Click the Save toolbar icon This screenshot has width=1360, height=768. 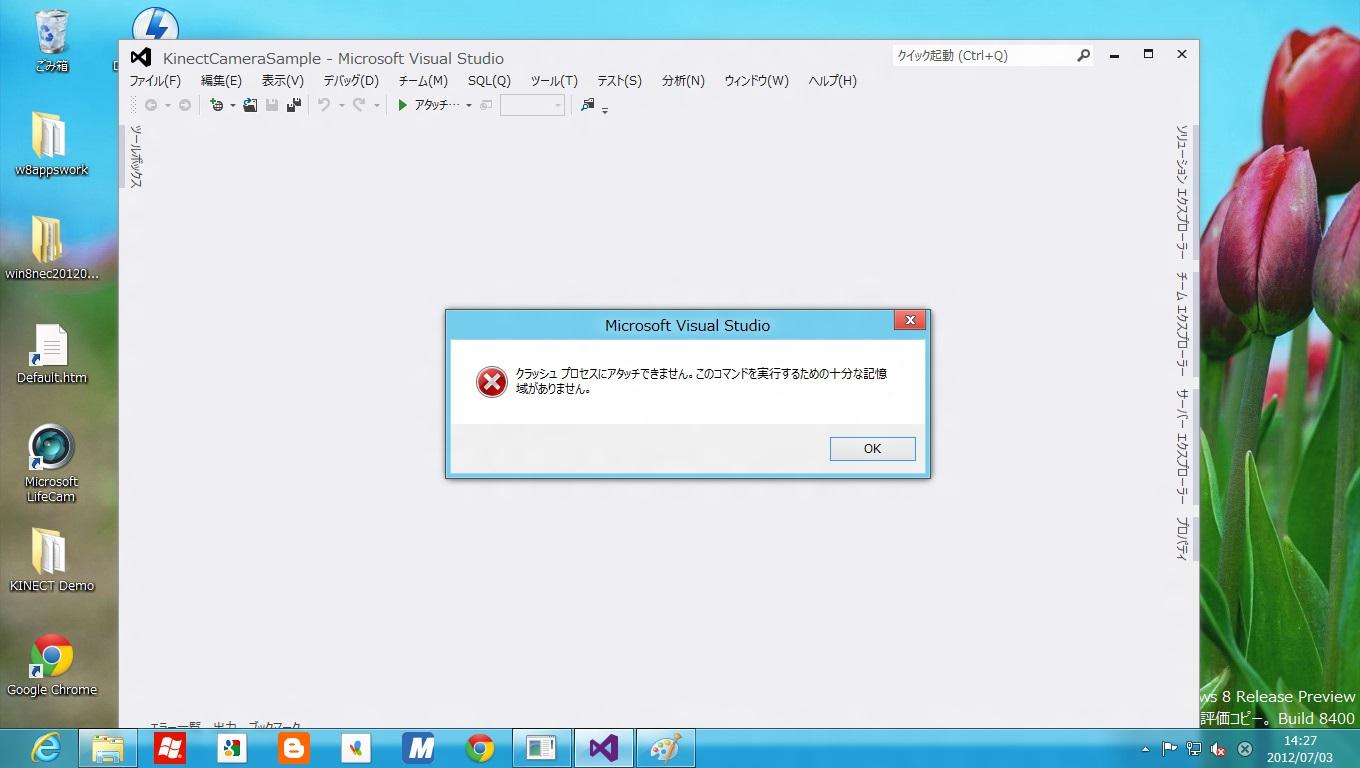pyautogui.click(x=272, y=105)
